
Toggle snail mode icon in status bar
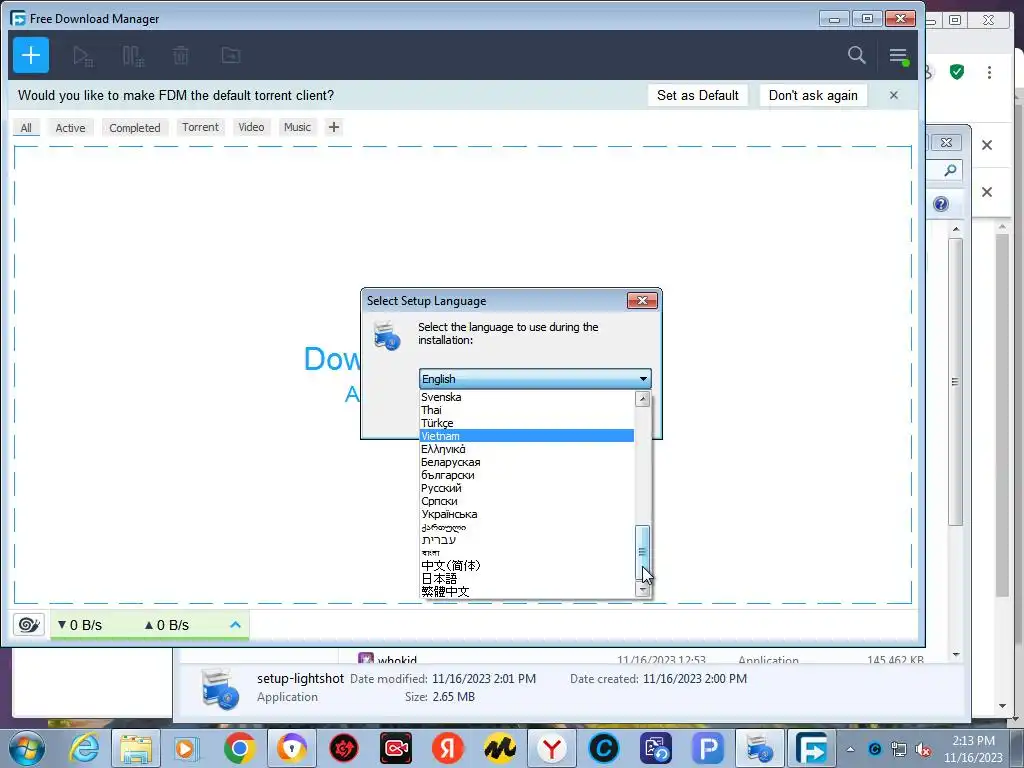coord(28,625)
